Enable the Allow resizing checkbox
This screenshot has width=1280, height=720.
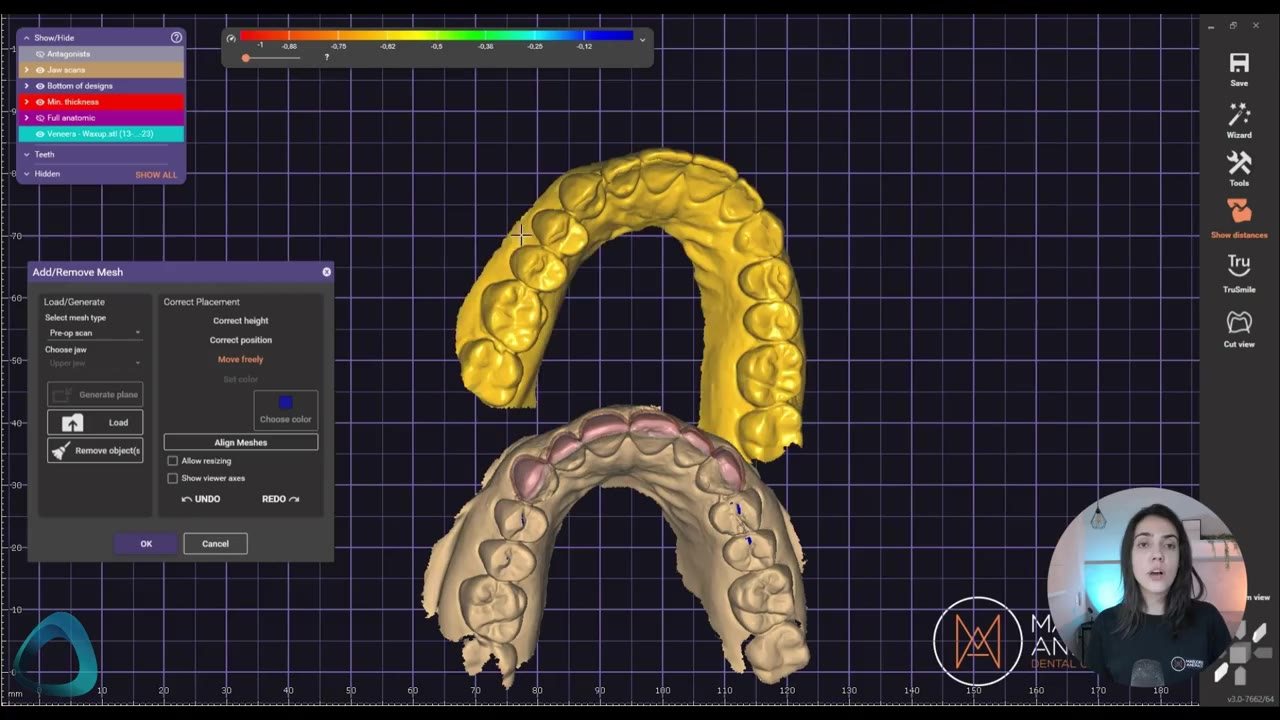(173, 461)
